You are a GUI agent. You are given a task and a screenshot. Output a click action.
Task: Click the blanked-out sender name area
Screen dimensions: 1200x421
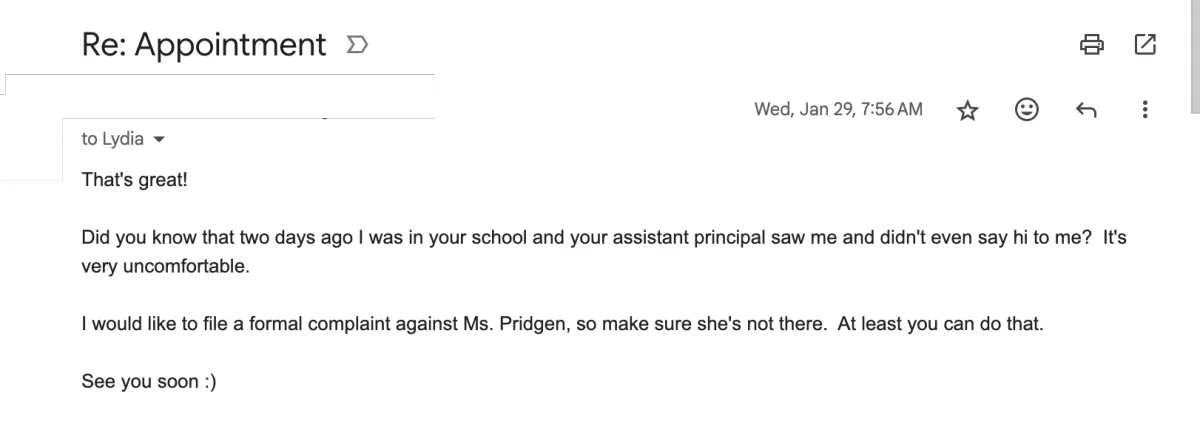click(x=218, y=97)
